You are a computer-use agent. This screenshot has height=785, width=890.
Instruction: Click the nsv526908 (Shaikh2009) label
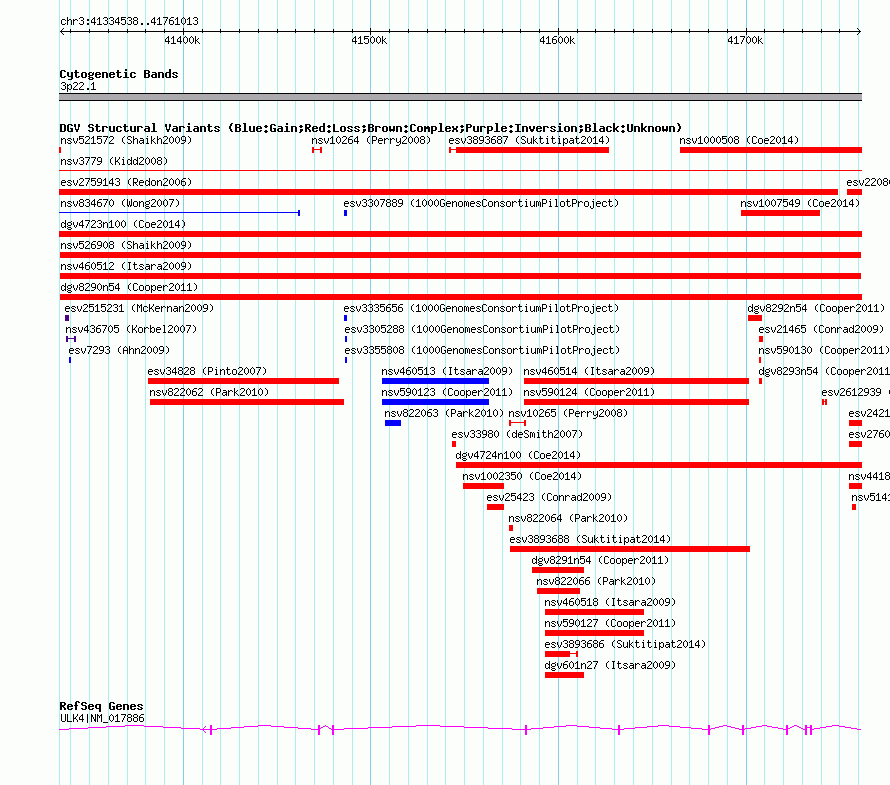click(x=126, y=245)
